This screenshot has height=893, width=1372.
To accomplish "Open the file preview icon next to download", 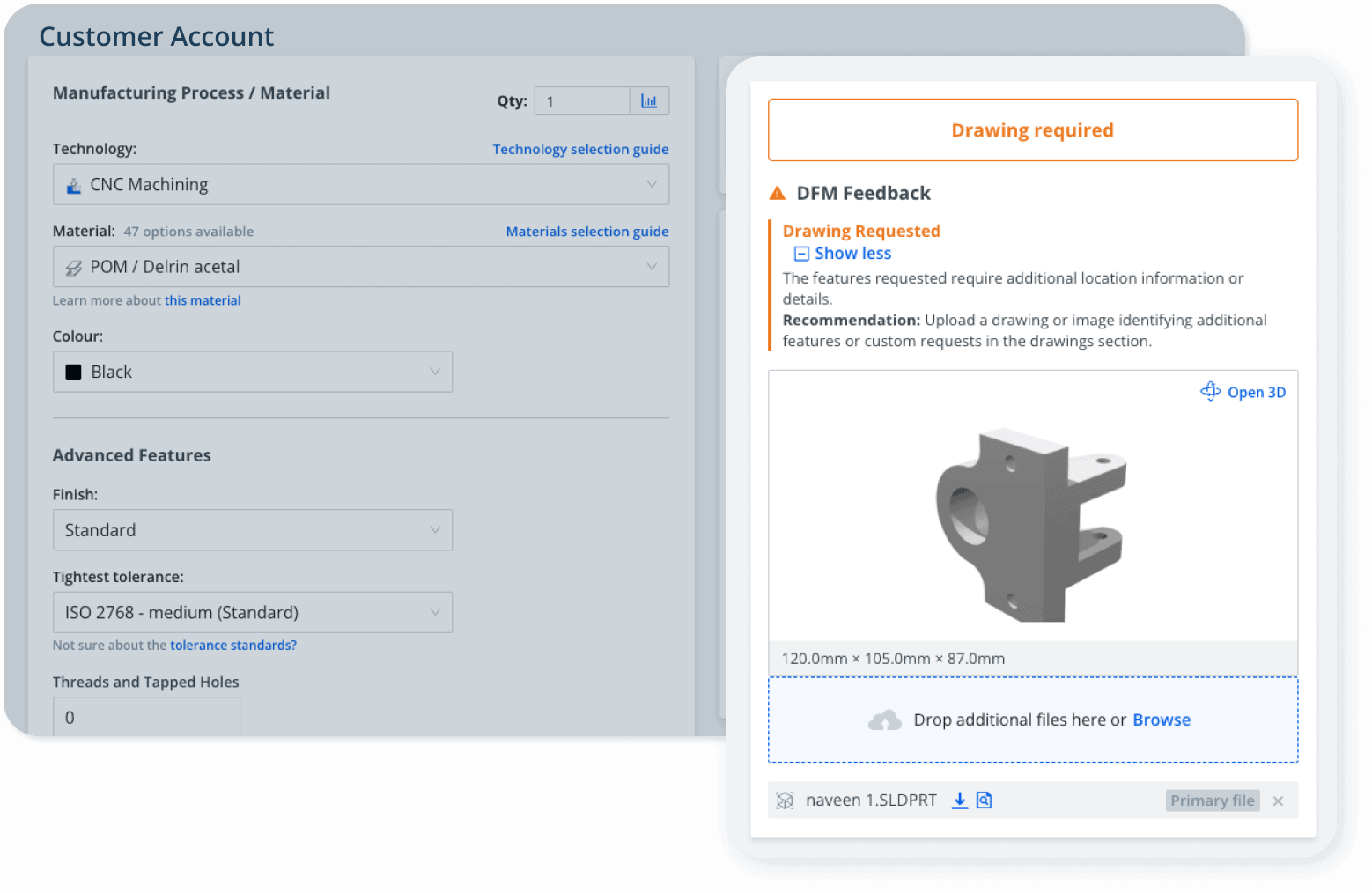I will [984, 801].
